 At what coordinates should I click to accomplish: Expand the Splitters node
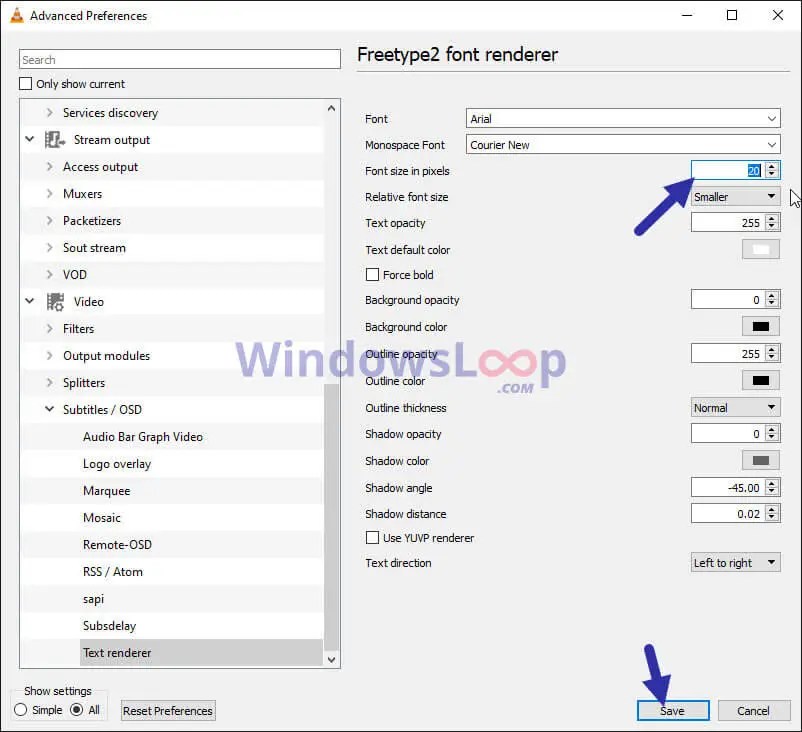[50, 383]
